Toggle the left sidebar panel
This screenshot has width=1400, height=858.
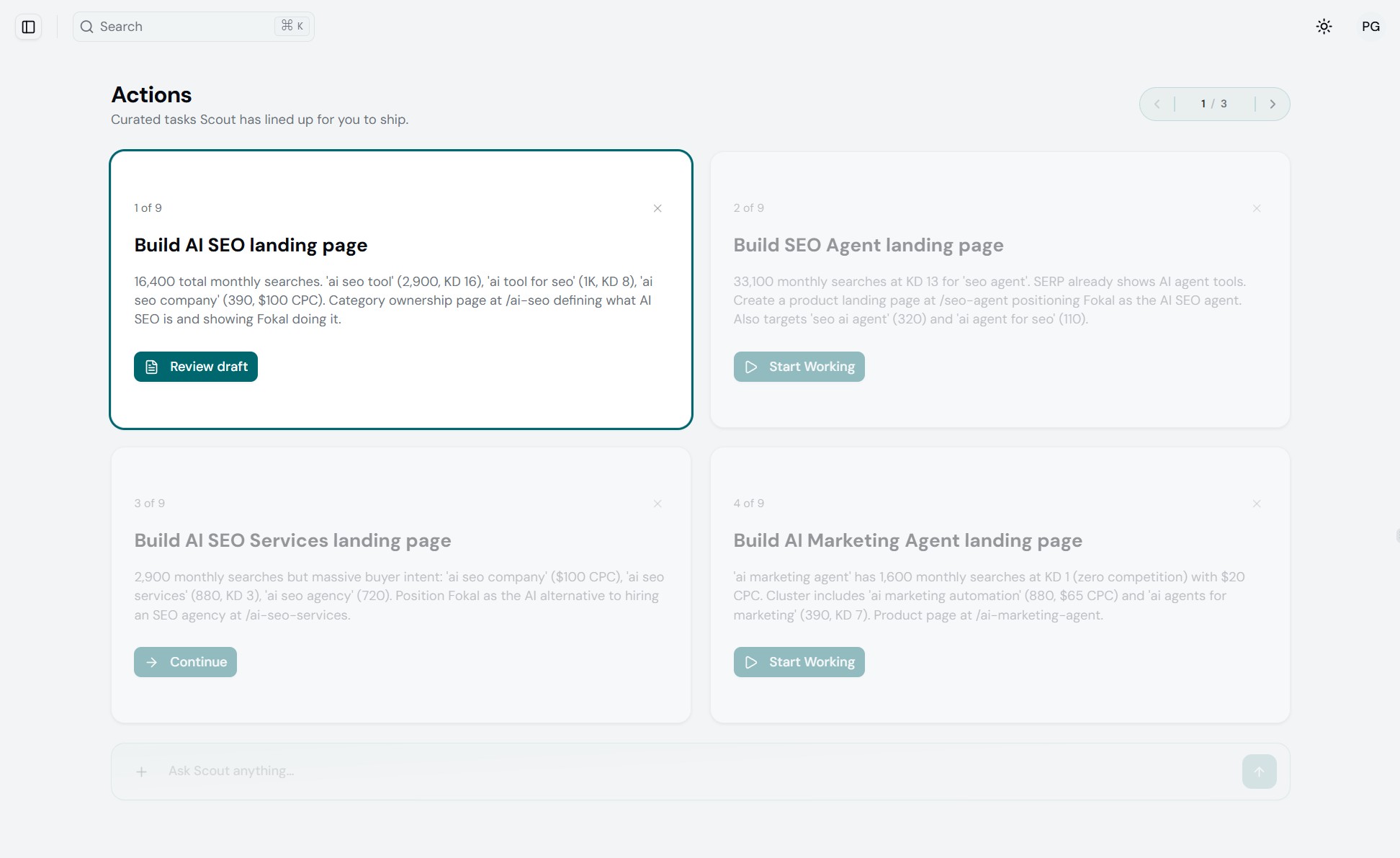tap(30, 27)
